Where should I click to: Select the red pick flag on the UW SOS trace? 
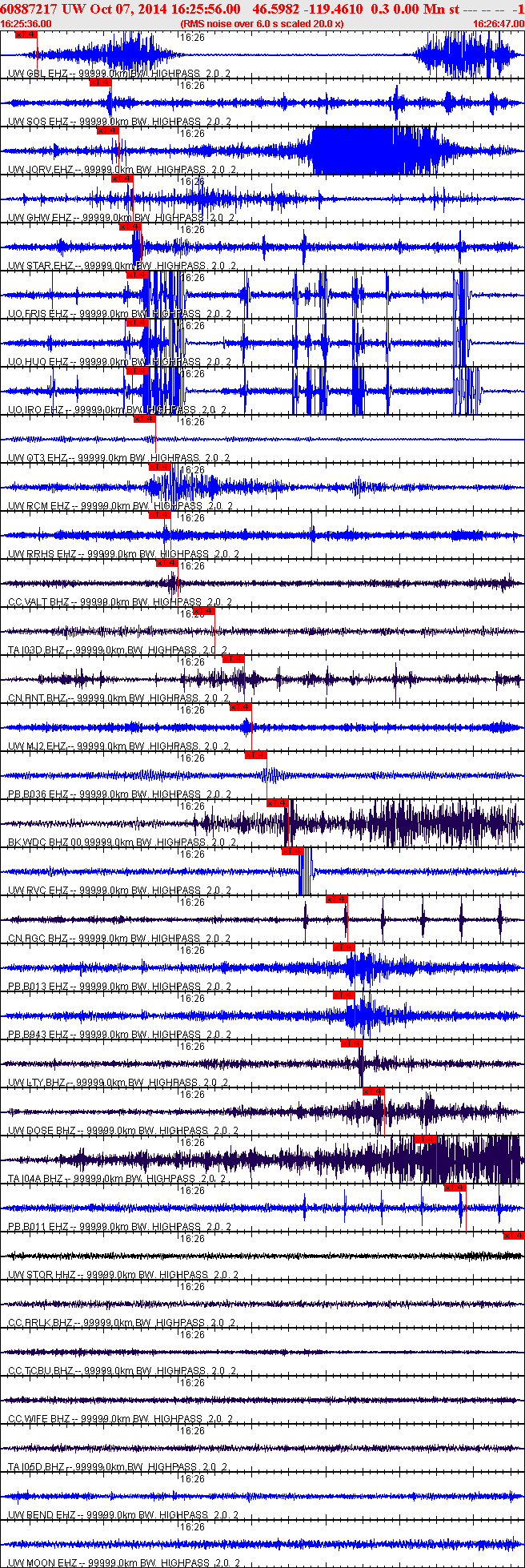click(100, 82)
